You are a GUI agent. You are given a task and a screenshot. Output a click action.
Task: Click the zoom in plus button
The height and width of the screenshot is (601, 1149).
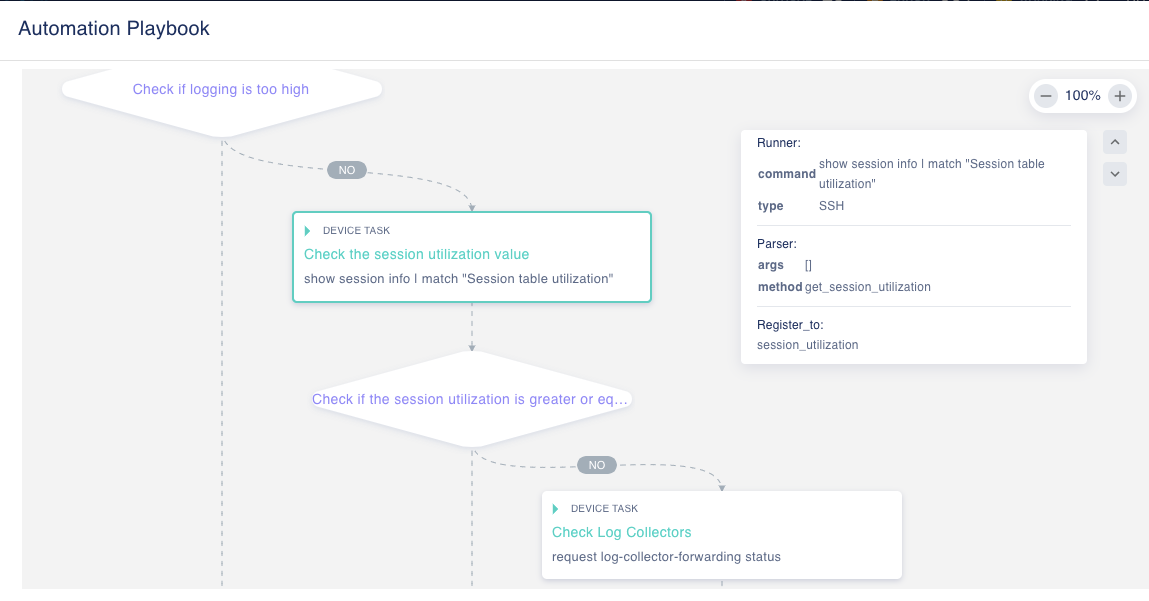(x=1120, y=96)
